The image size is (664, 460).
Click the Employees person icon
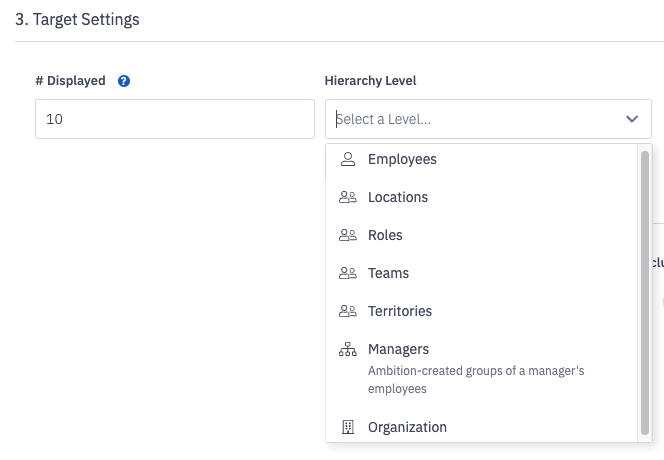348,159
